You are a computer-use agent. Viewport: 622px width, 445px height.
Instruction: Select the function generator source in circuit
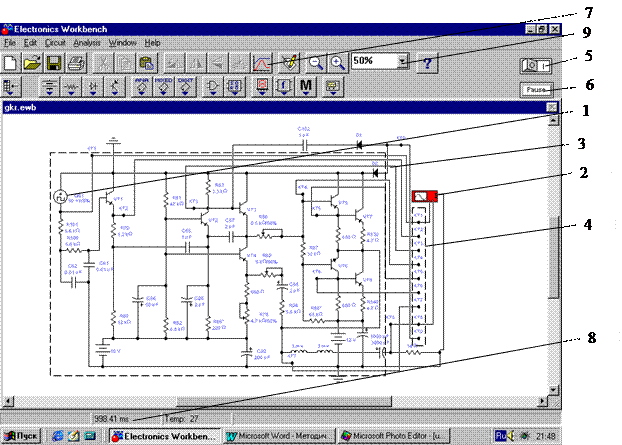[x=60, y=197]
